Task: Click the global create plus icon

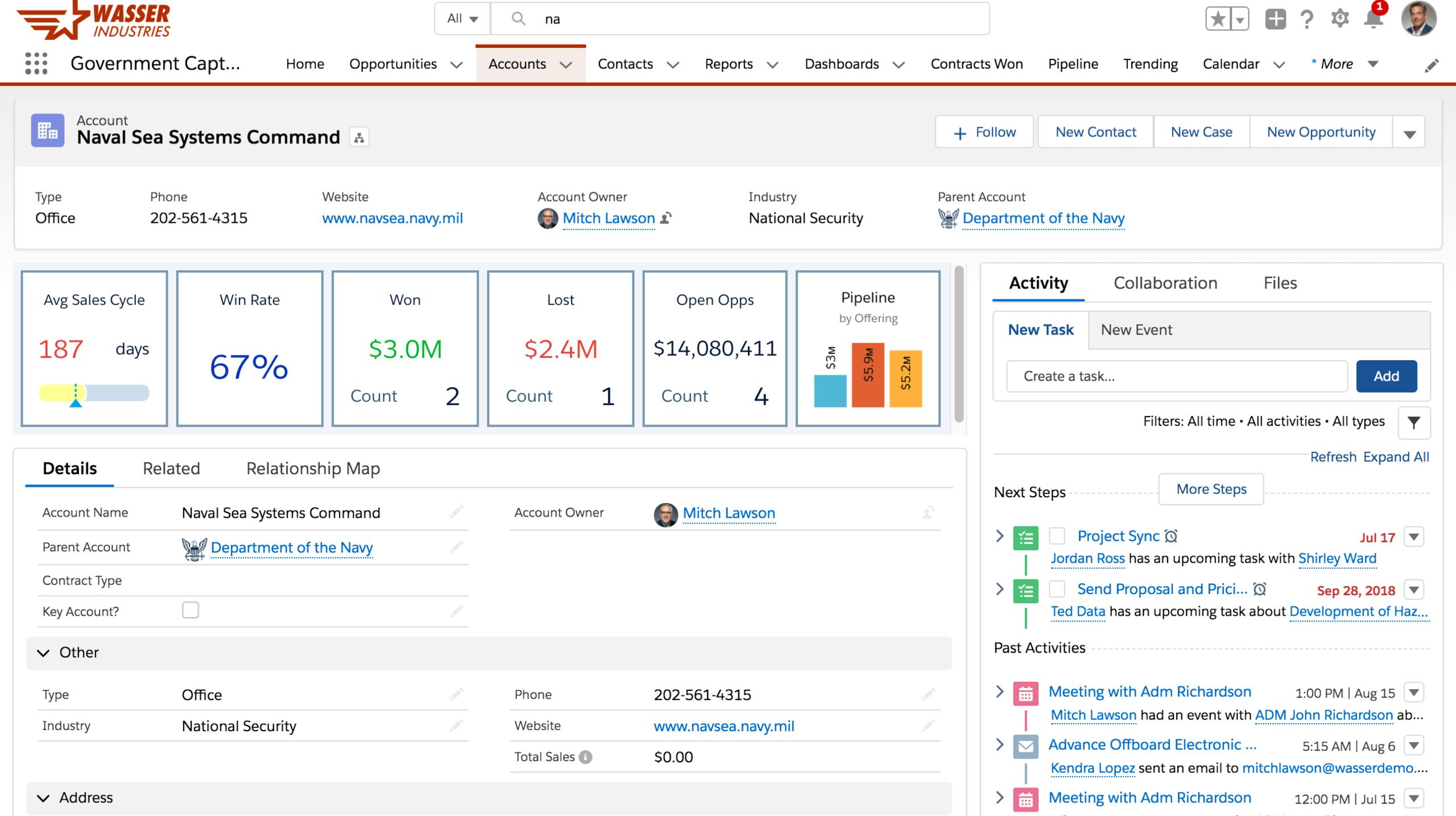Action: coord(1275,19)
